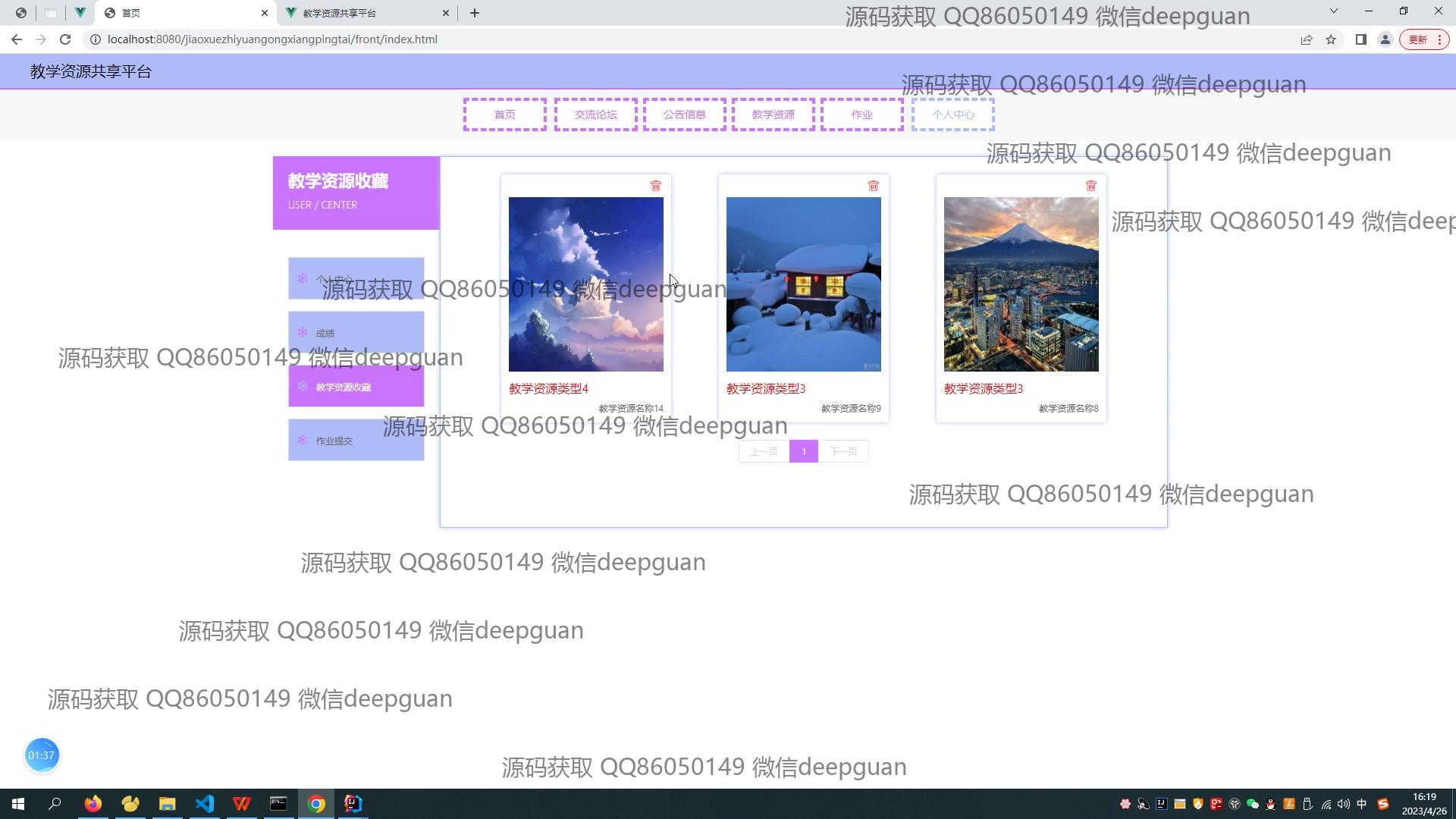Open the tab search chevron
1456x819 pixels.
1334,11
